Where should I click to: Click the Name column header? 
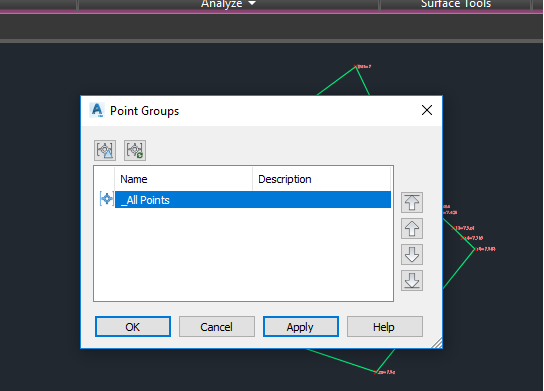point(183,179)
